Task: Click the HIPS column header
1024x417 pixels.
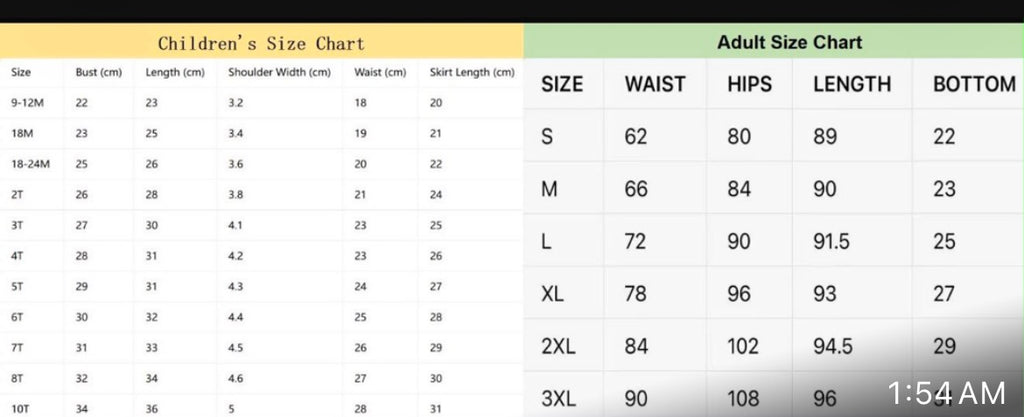Action: 749,84
